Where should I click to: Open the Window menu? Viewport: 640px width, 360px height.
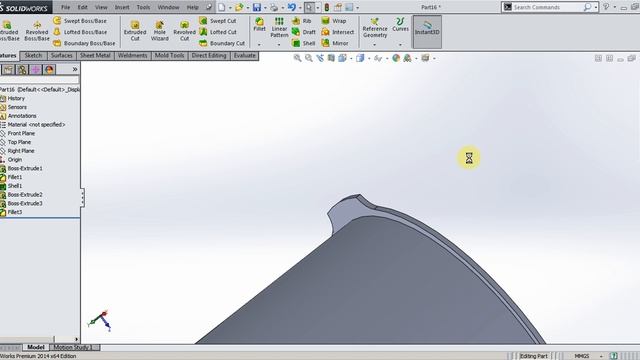pos(169,7)
